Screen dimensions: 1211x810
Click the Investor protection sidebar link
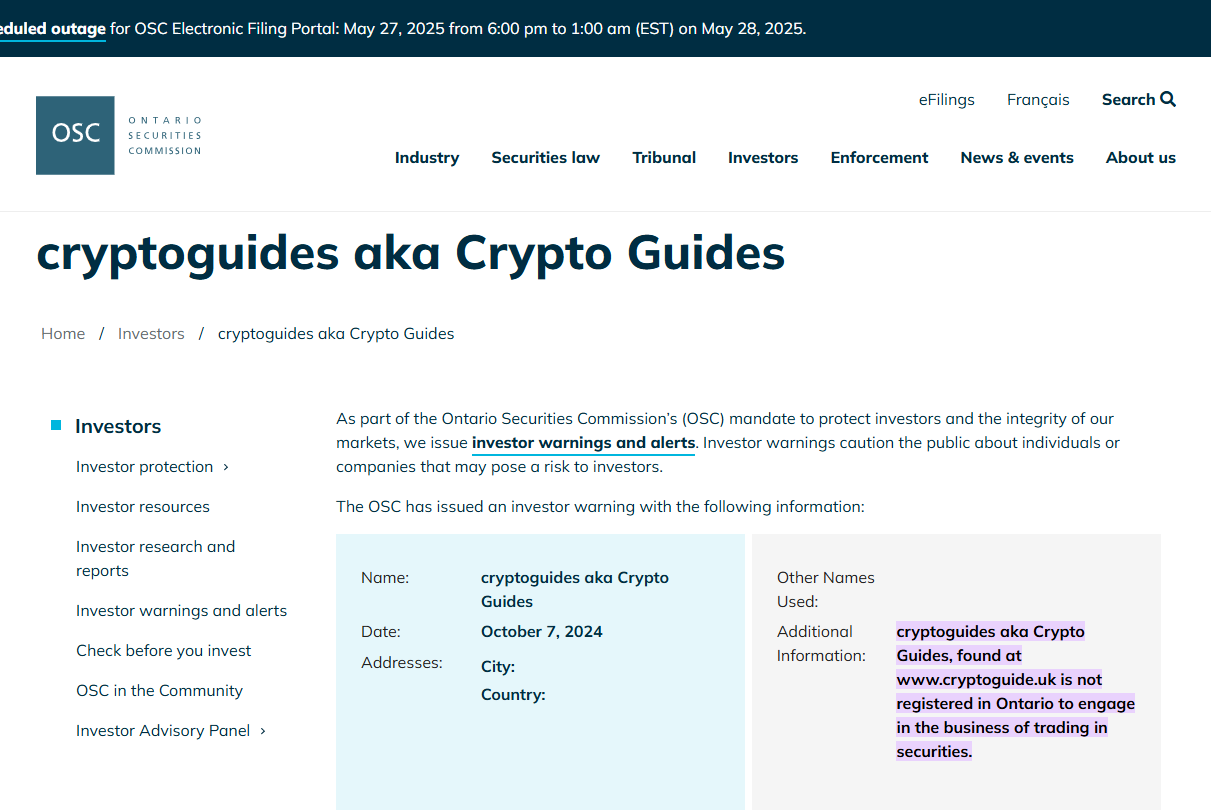[x=145, y=466]
